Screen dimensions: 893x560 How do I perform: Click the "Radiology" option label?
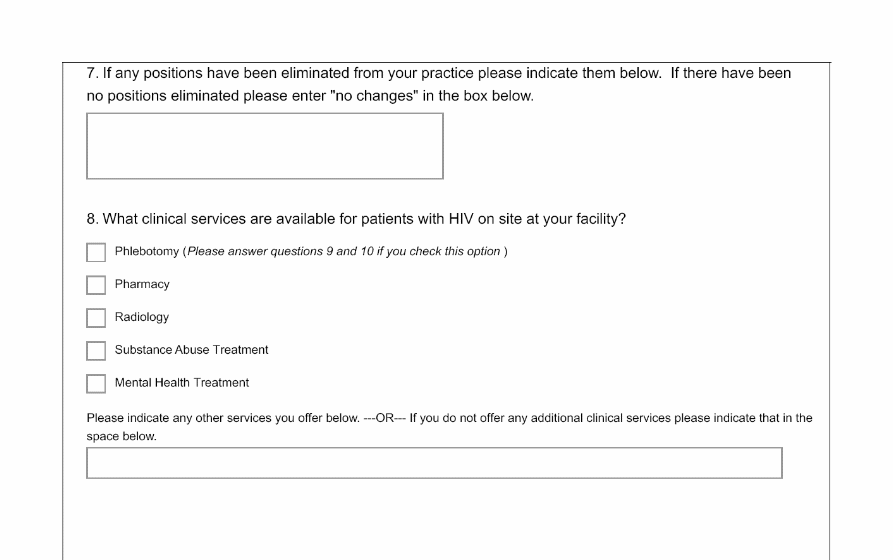142,317
